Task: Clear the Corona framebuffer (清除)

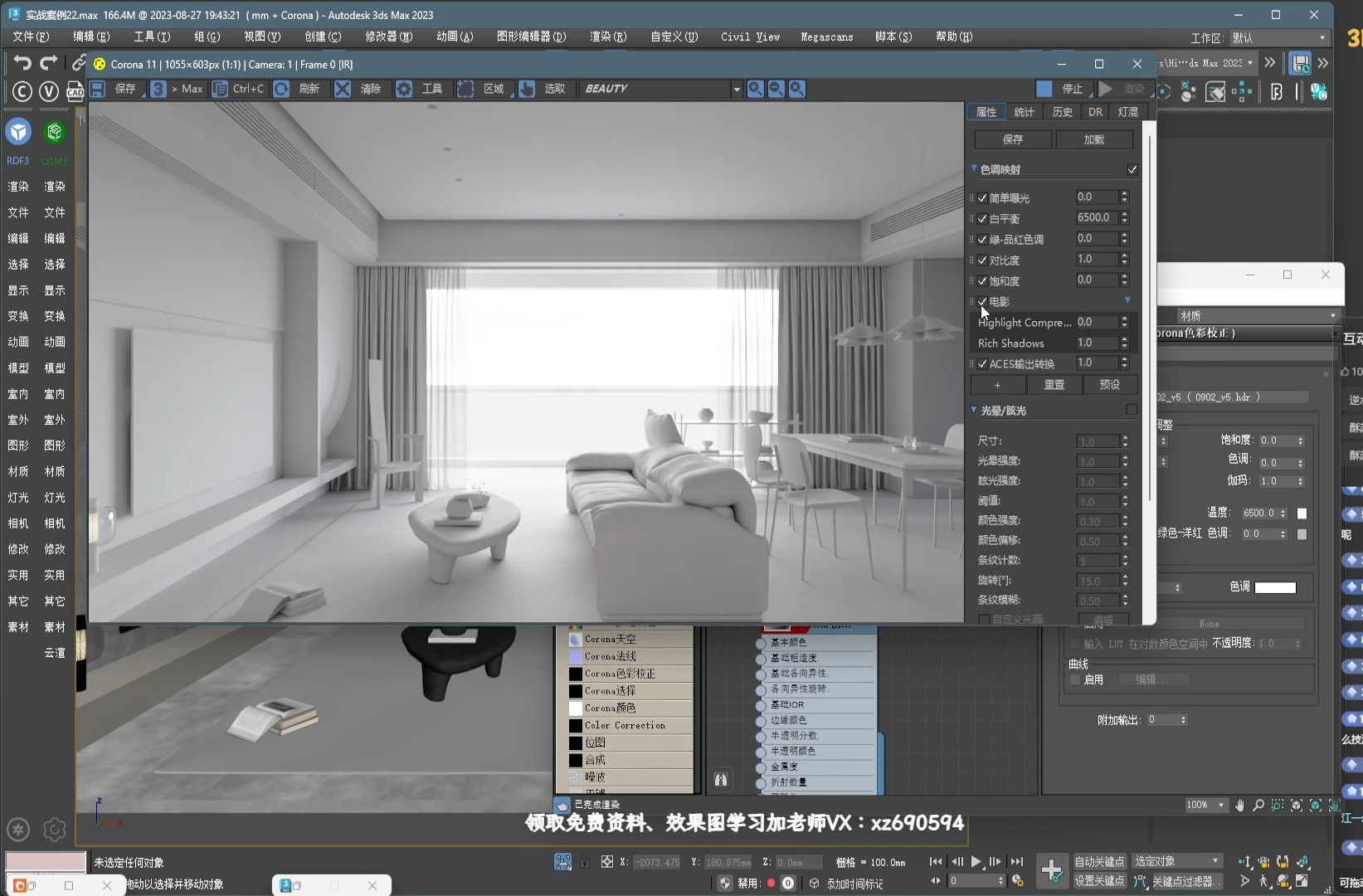Action: coord(343,89)
